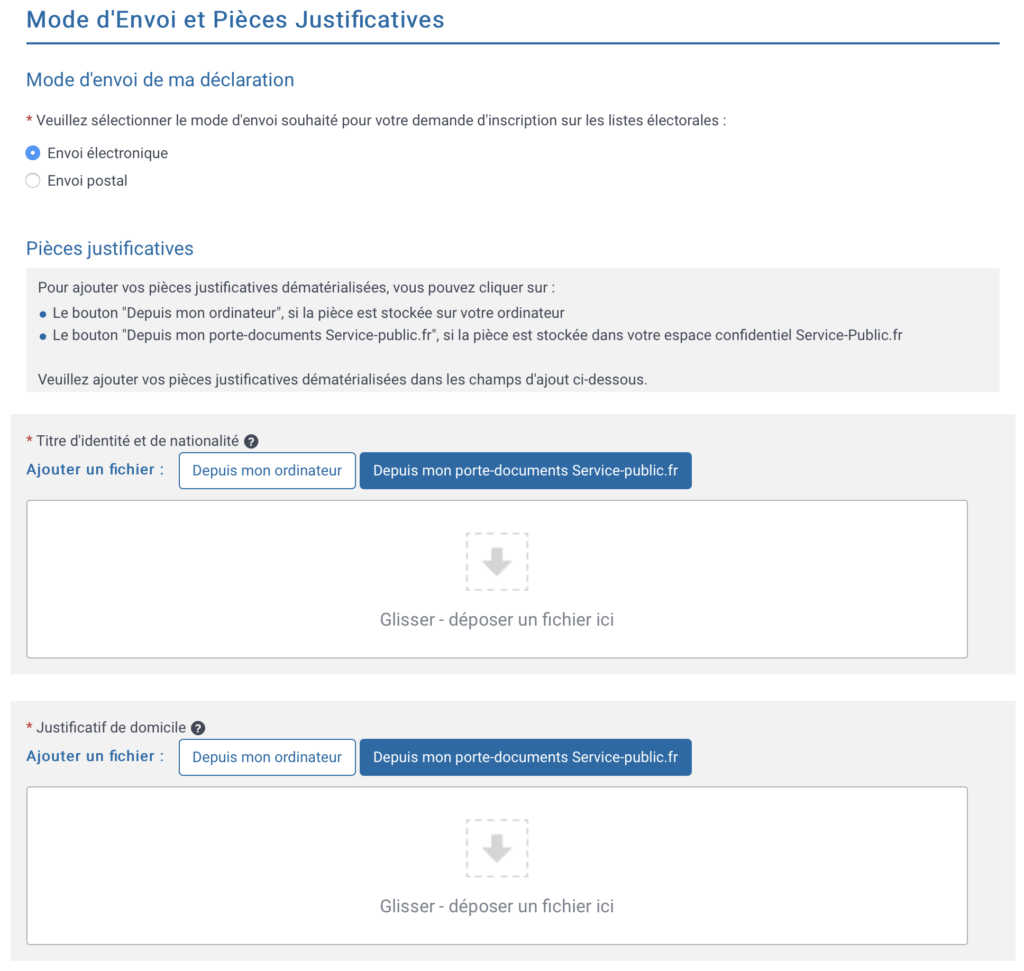Select the "Envoi électronique" radio button
This screenshot has height=971, width=1024.
click(33, 153)
